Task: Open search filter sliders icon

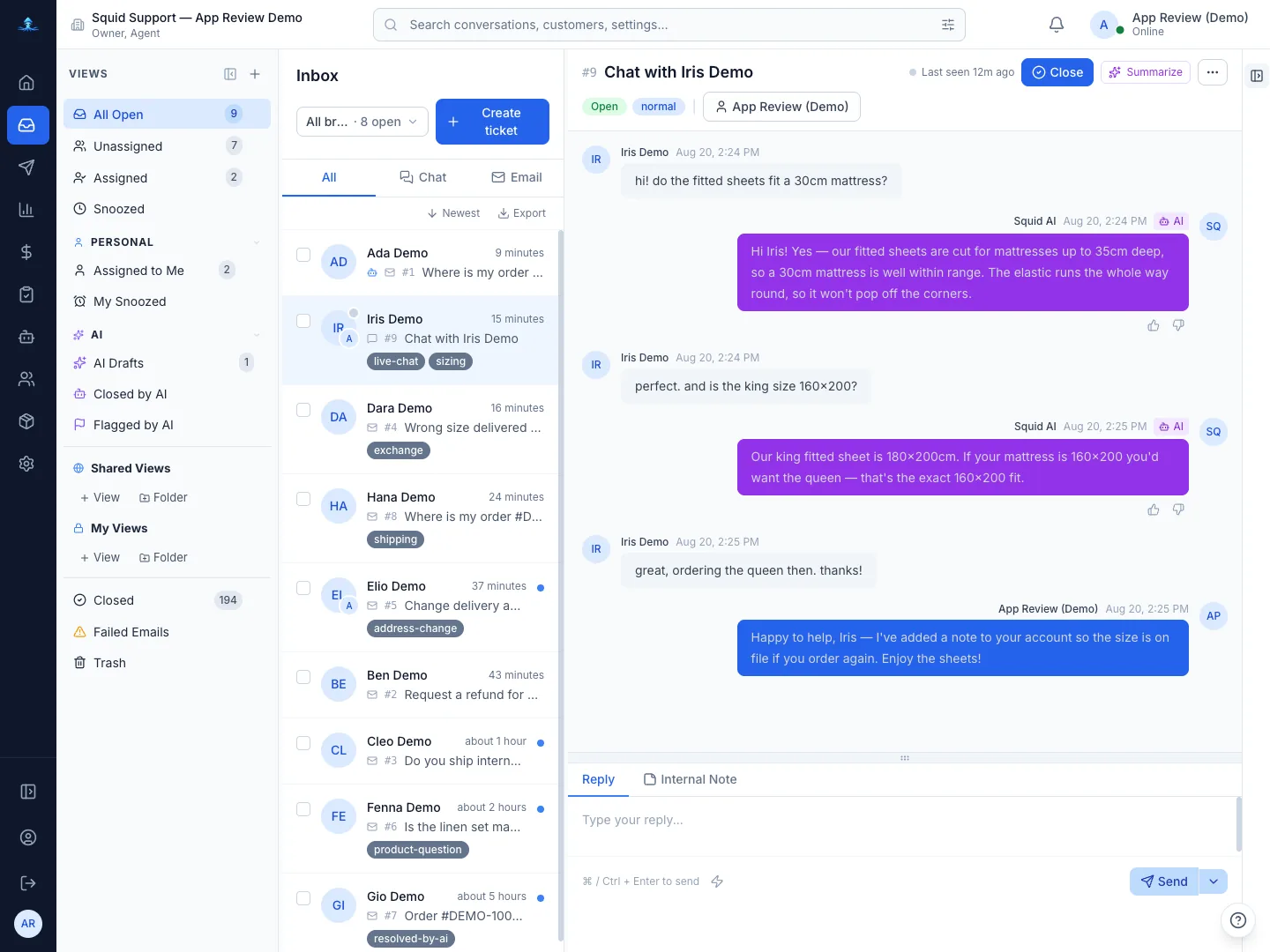Action: pos(948,25)
